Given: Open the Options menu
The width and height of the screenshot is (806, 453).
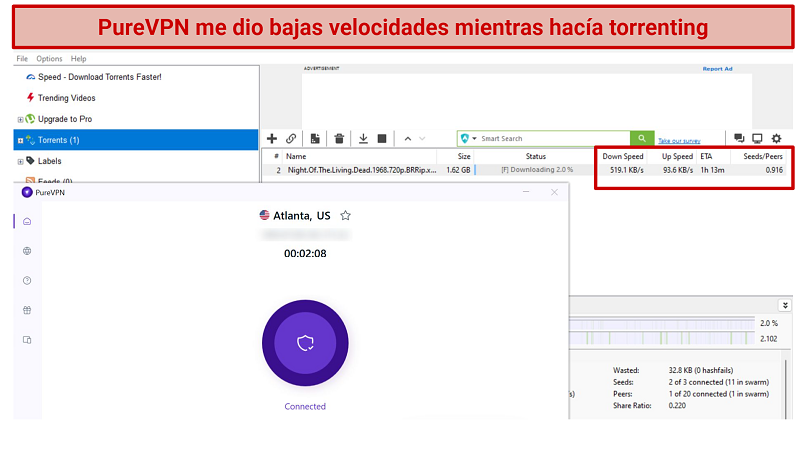Looking at the screenshot, I should [49, 59].
